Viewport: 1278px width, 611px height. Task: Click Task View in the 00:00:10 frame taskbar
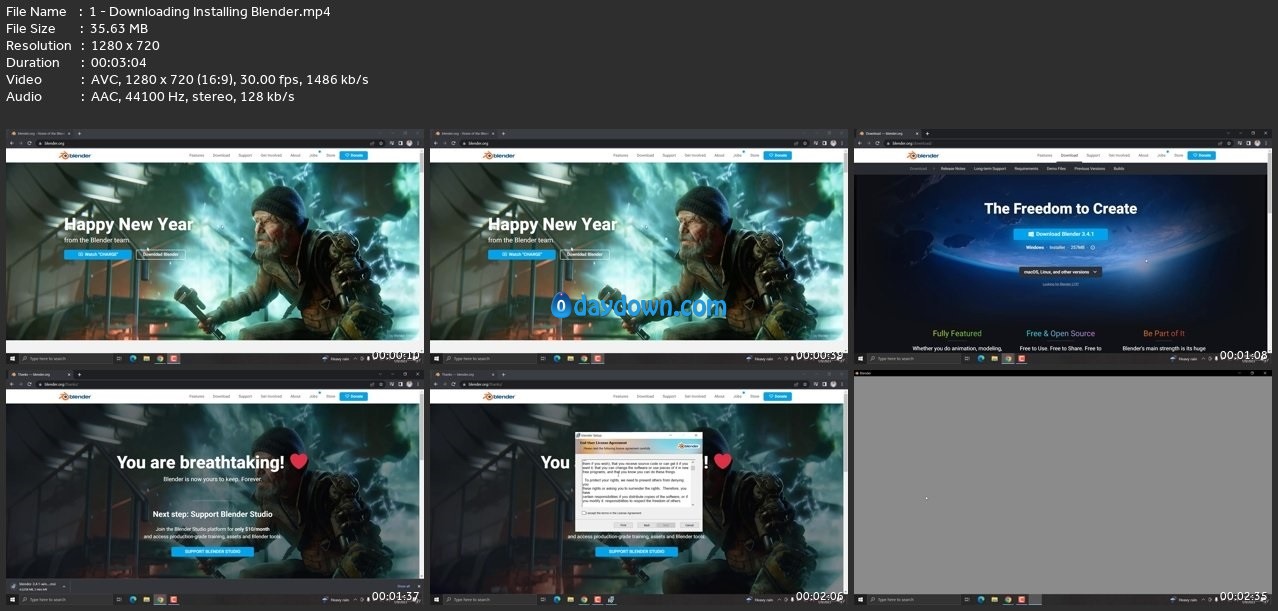(x=118, y=358)
